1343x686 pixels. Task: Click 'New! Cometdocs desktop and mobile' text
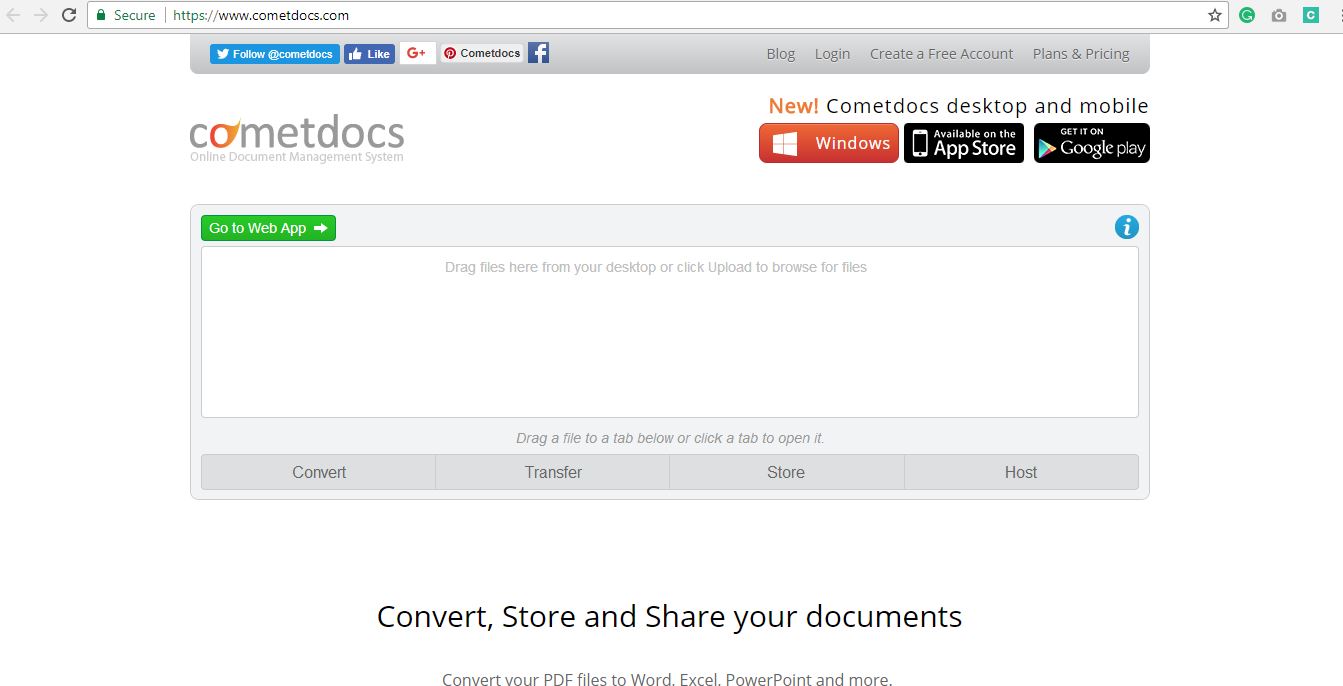(x=958, y=106)
